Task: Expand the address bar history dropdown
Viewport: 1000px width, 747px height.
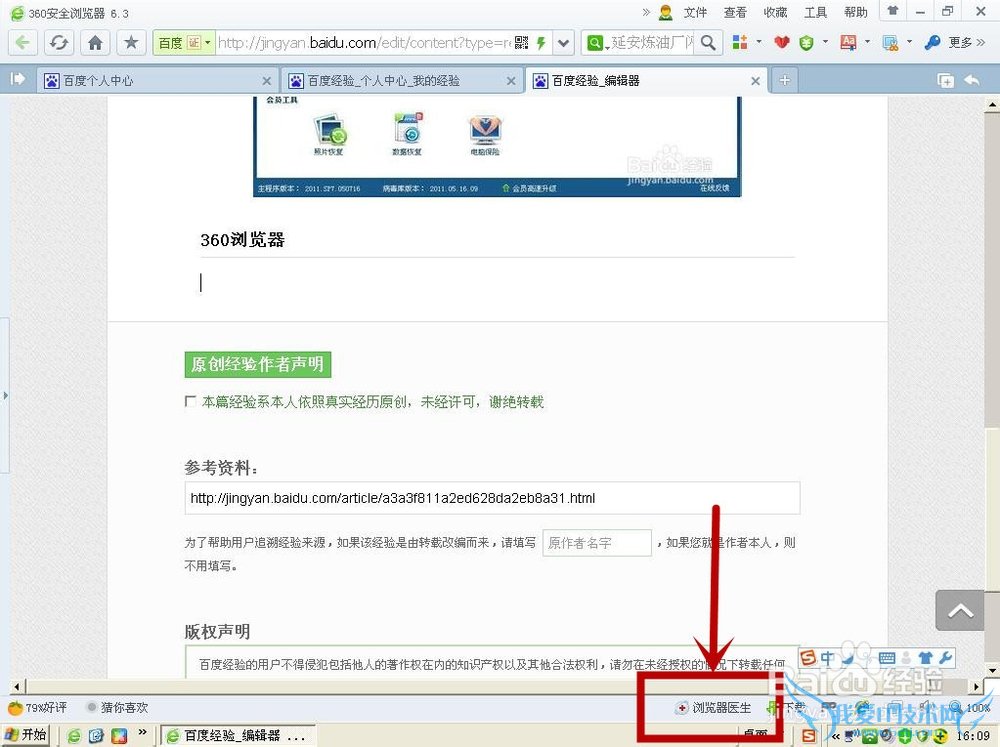Action: (x=563, y=43)
